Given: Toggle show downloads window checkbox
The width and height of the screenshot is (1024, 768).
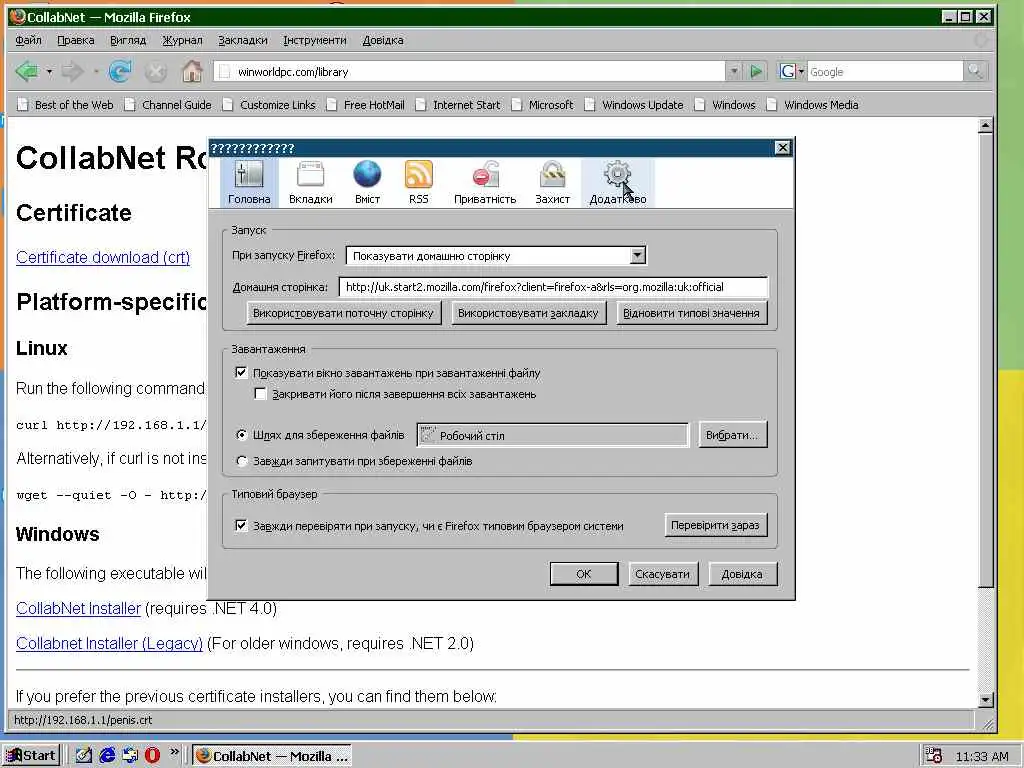Looking at the screenshot, I should [241, 373].
